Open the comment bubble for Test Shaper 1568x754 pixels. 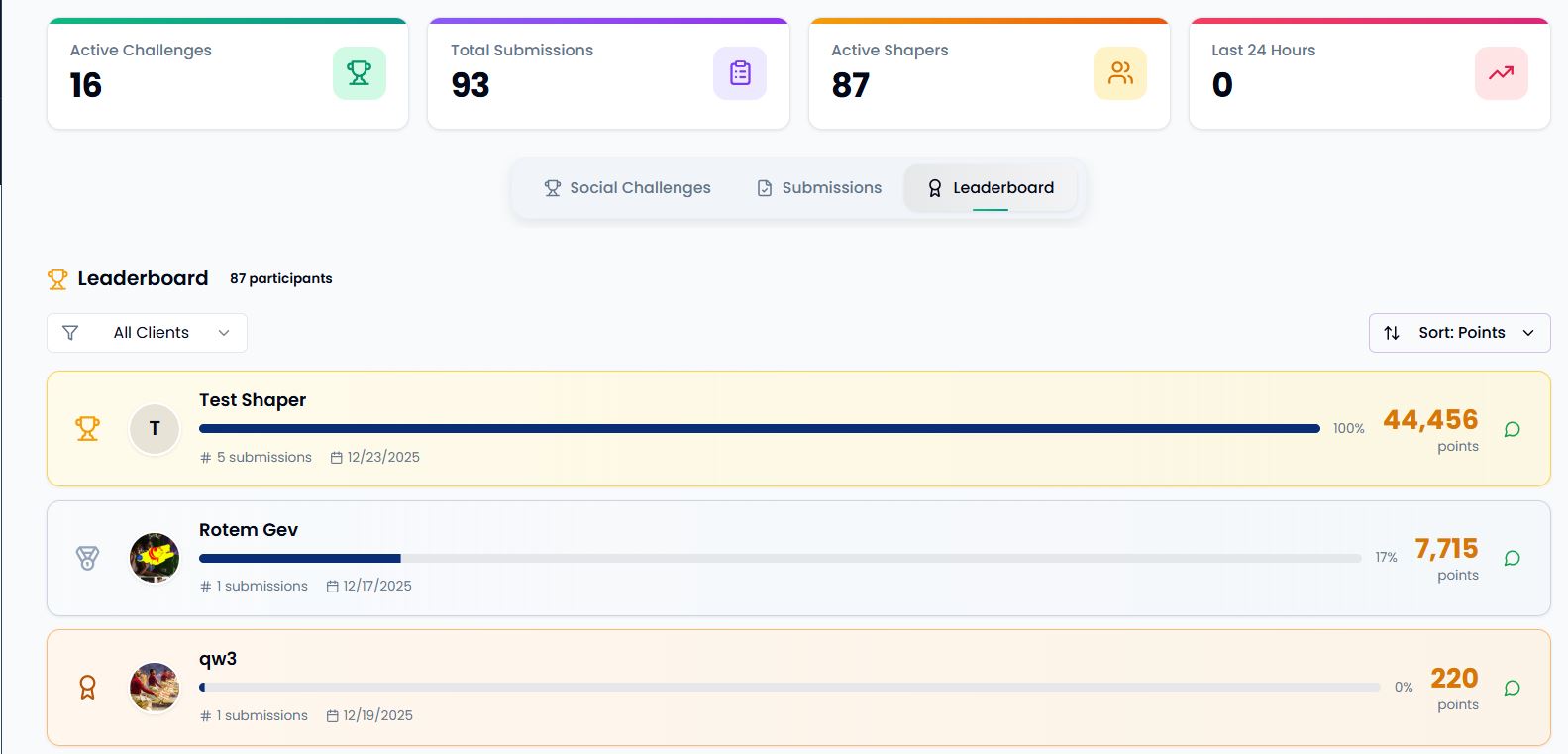[x=1512, y=429]
